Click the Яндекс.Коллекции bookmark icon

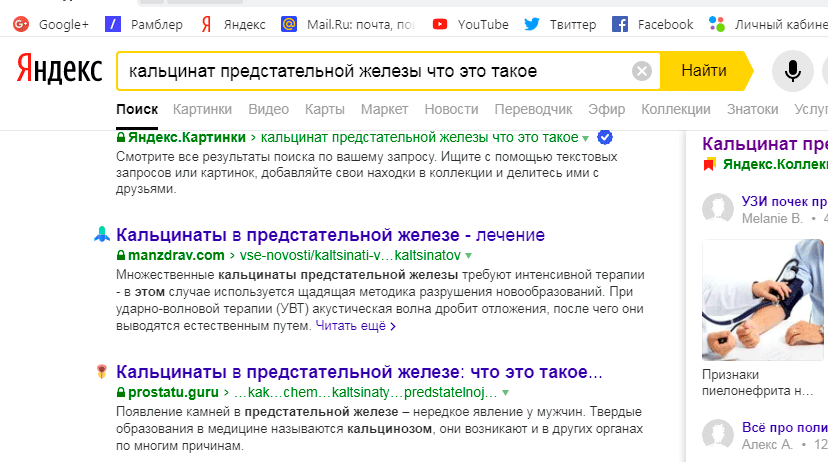pos(709,164)
